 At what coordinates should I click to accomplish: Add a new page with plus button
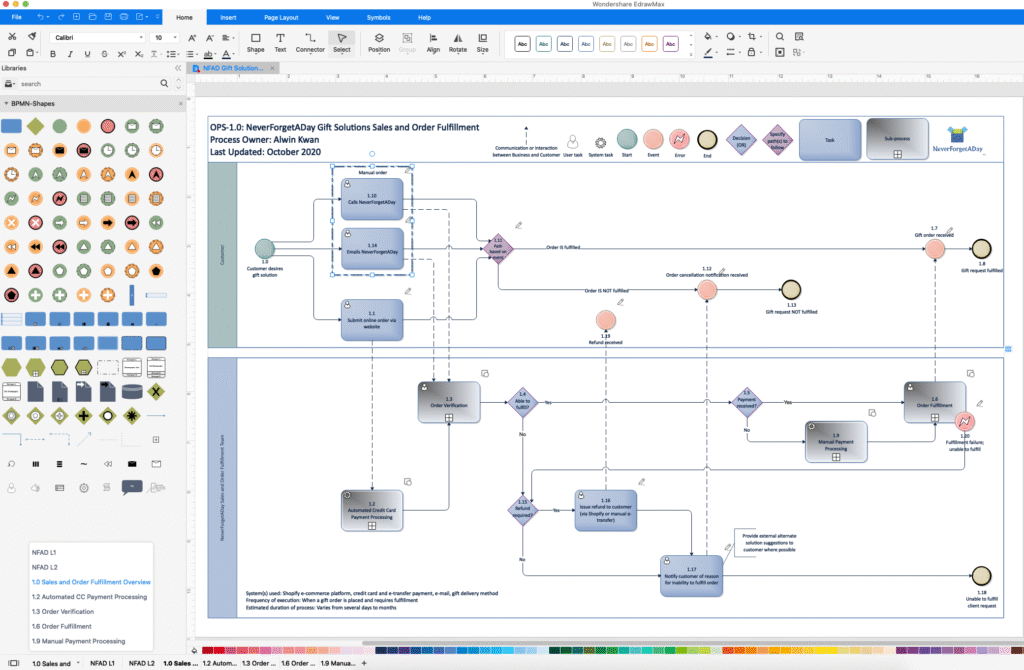364,663
